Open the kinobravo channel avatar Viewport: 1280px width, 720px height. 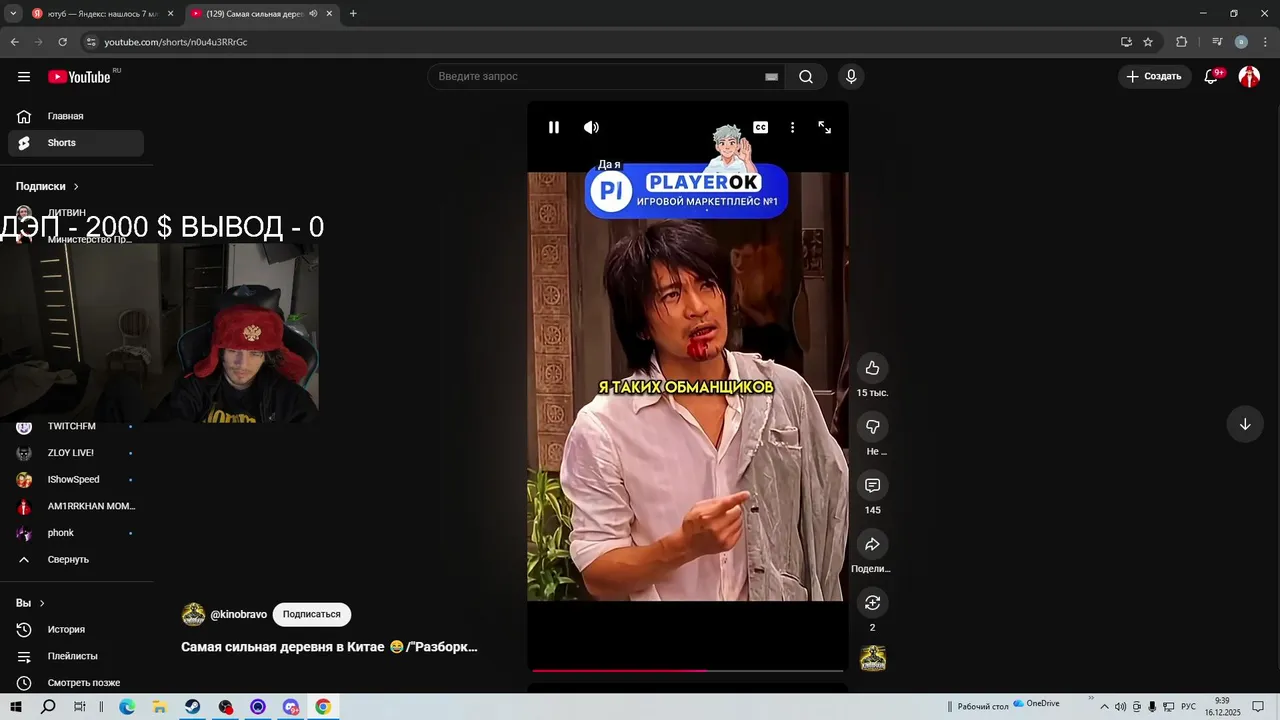coord(193,614)
